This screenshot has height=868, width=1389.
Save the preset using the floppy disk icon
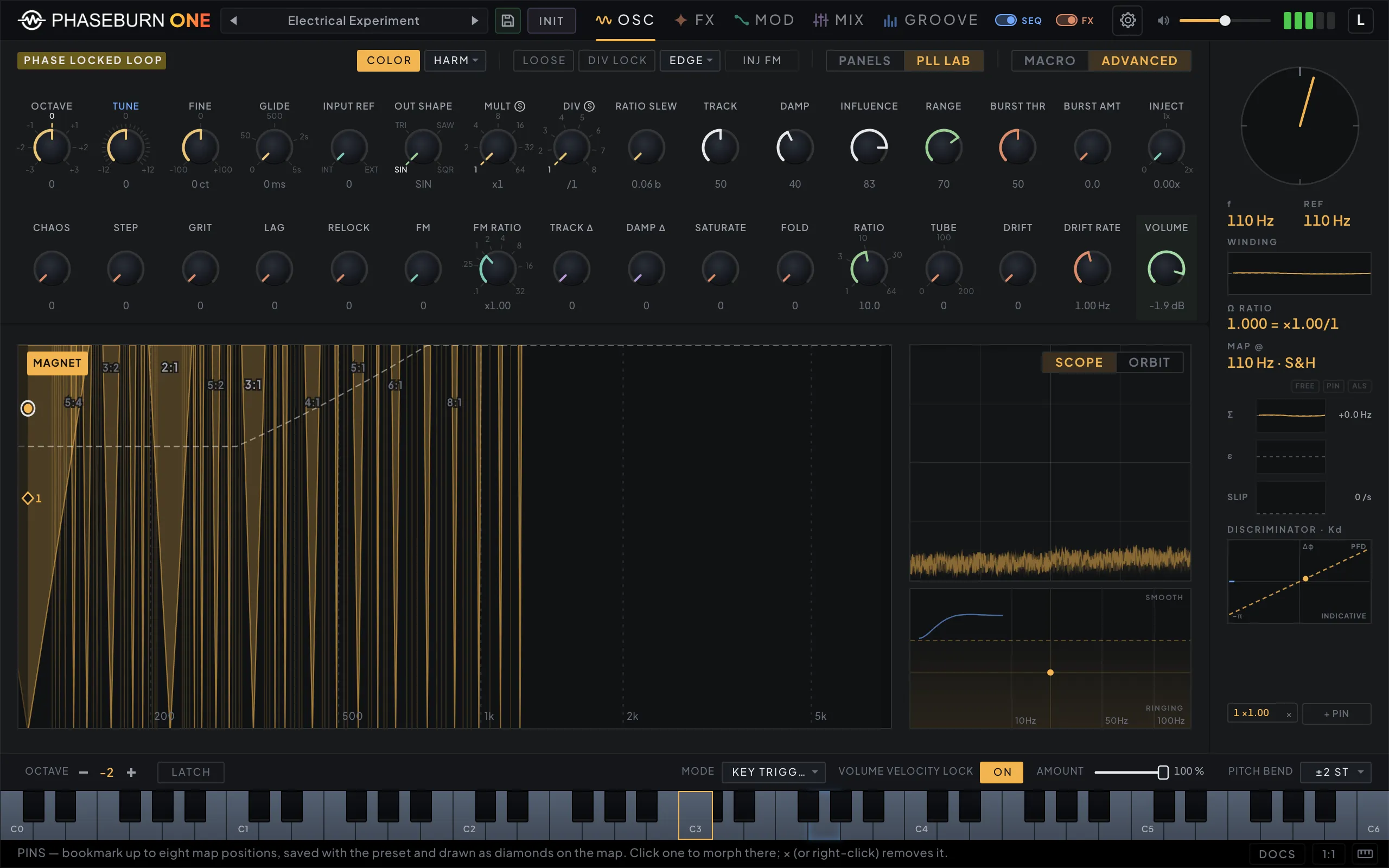[x=507, y=21]
